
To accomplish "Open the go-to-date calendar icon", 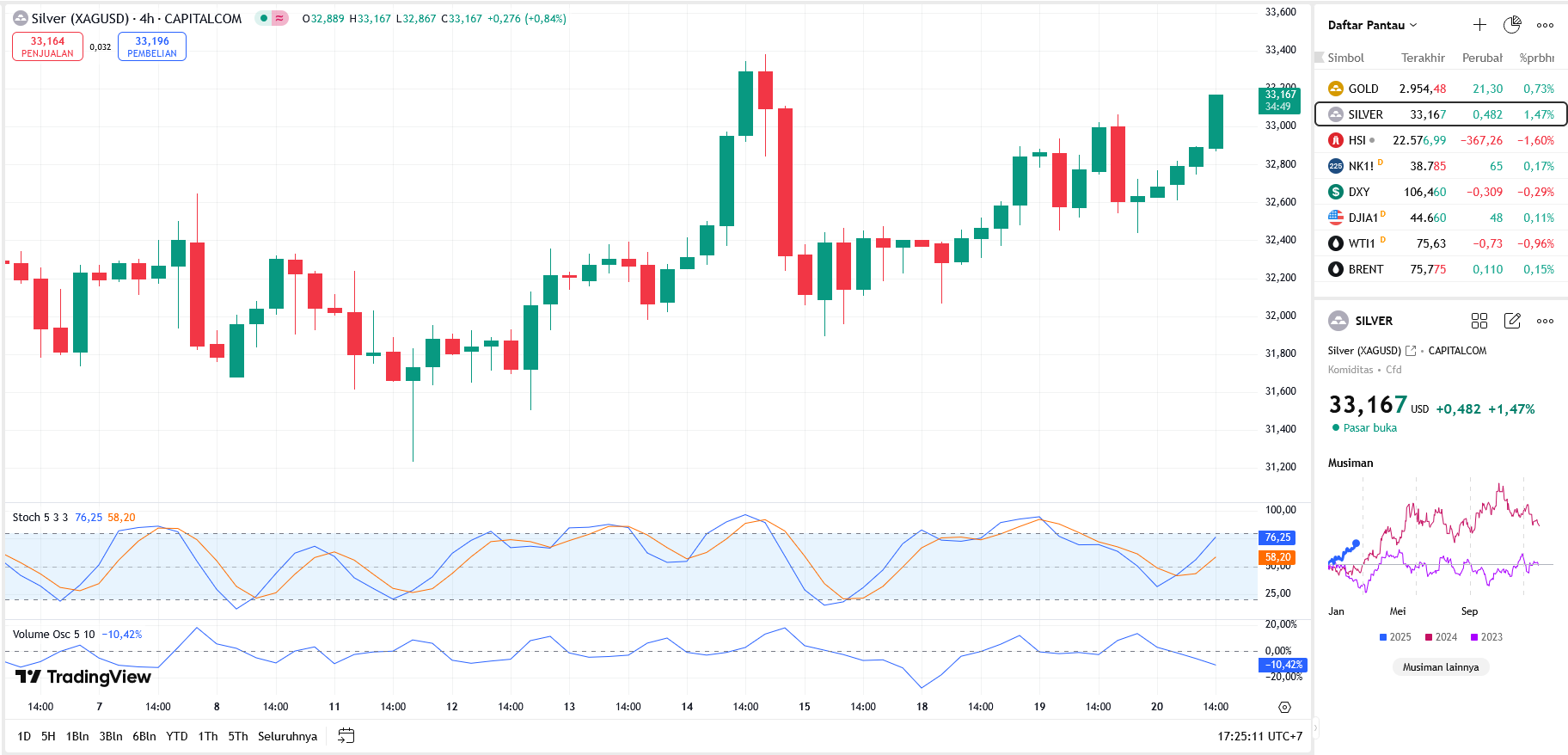I will (346, 736).
